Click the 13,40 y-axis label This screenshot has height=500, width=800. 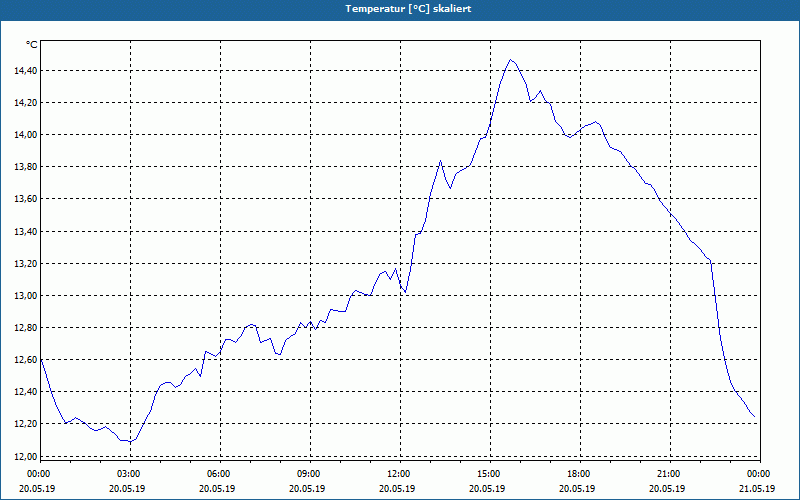click(25, 232)
